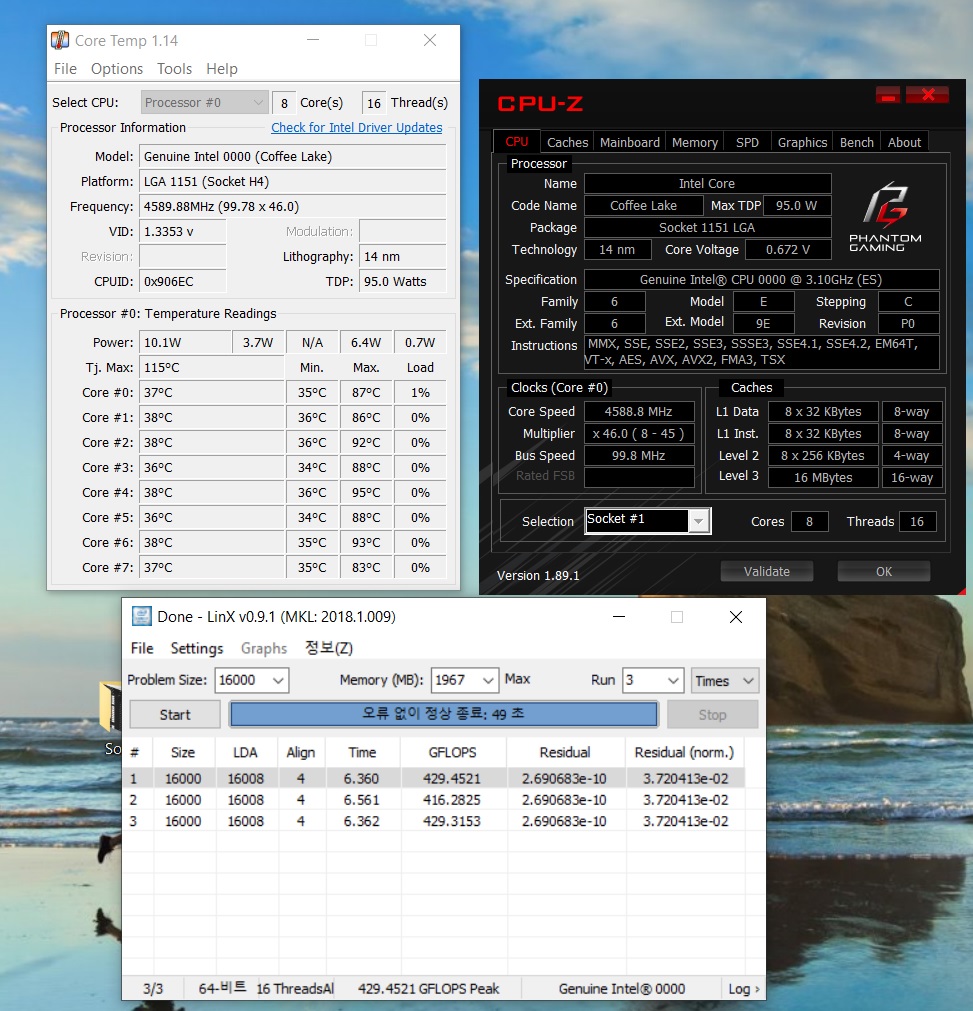Open the Times unit dropdown in LinX
This screenshot has width=973, height=1011.
tap(725, 680)
